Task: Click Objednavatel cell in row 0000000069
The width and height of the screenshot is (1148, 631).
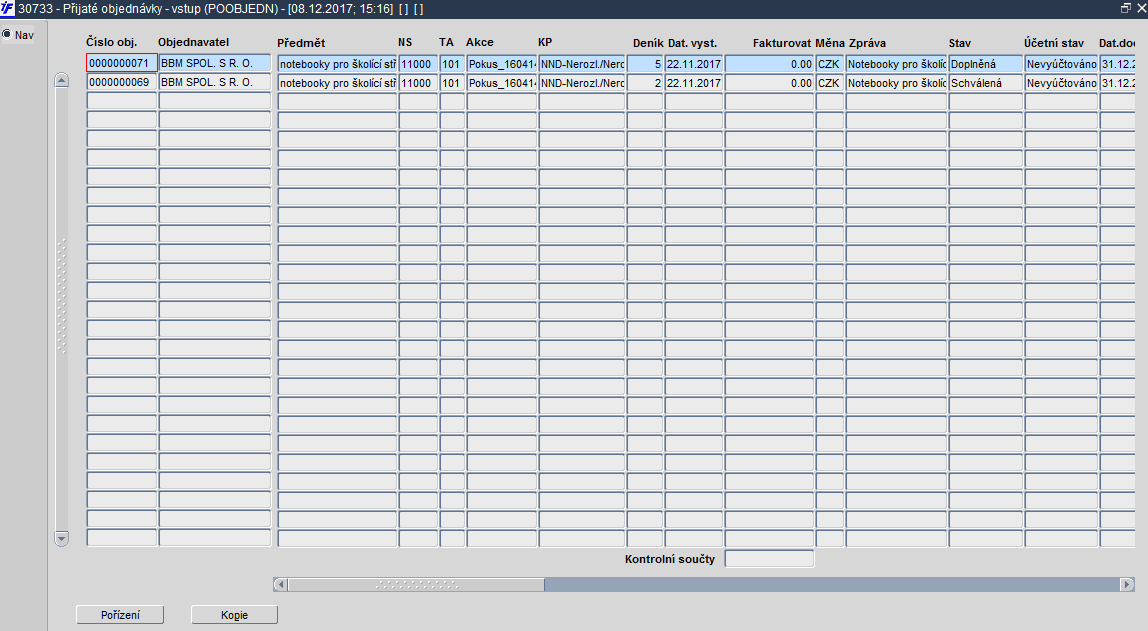Action: coord(215,83)
